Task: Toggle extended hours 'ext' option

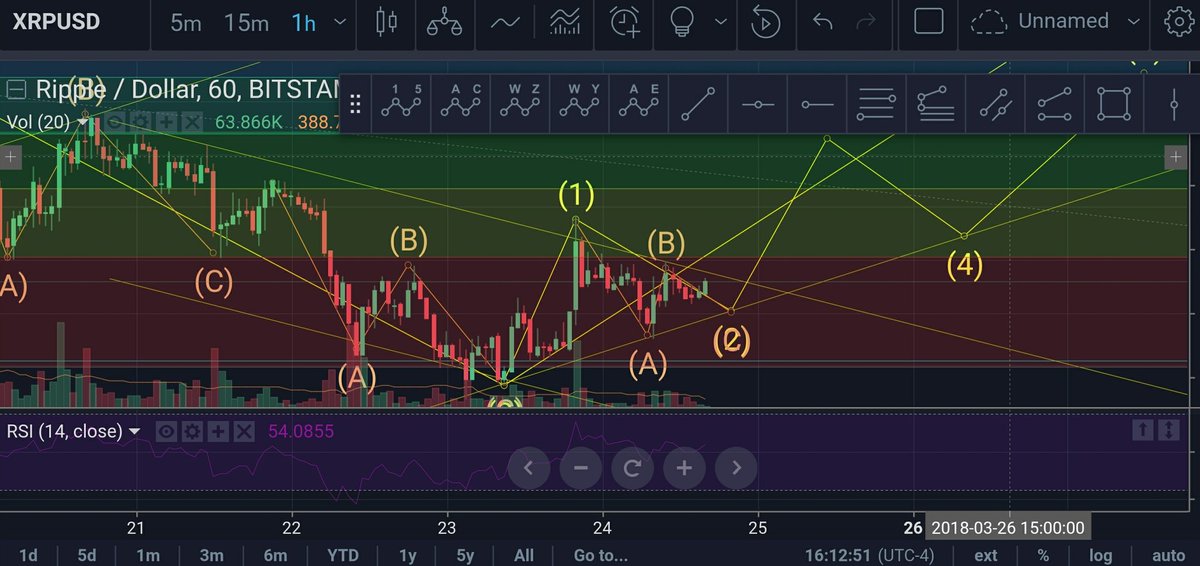Action: click(986, 555)
